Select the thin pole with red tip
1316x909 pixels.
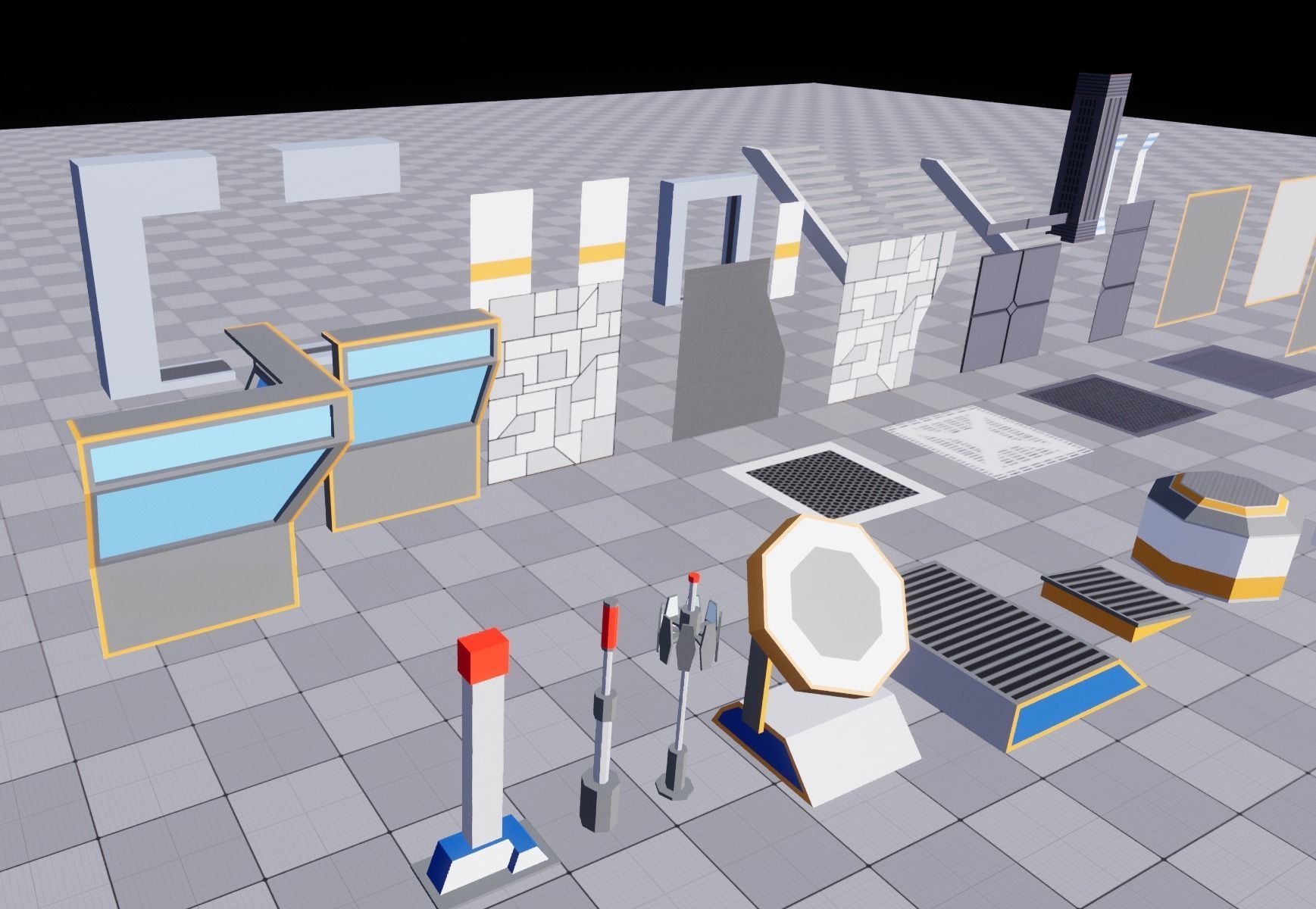tap(602, 716)
